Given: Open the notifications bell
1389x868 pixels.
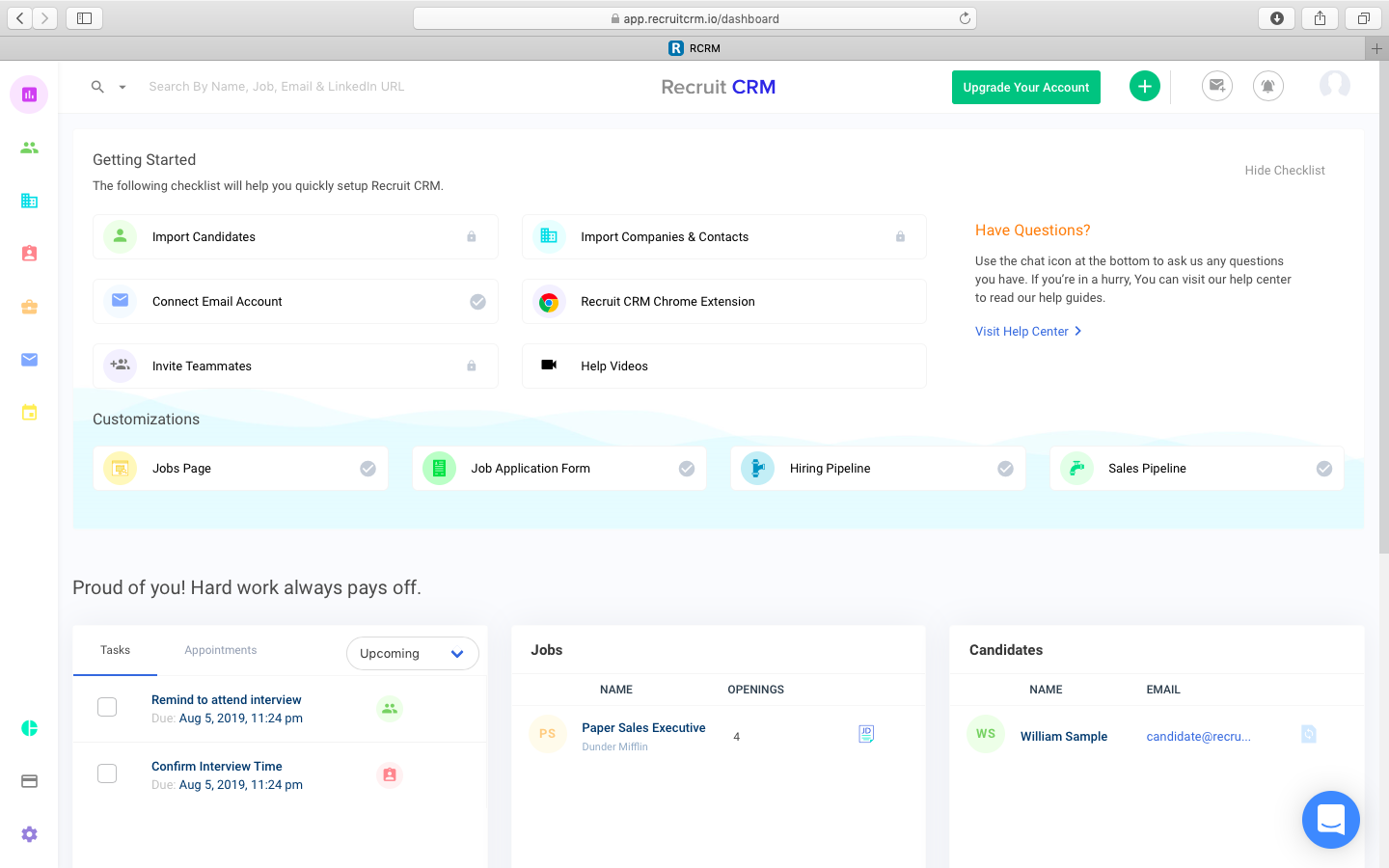Looking at the screenshot, I should pyautogui.click(x=1268, y=87).
